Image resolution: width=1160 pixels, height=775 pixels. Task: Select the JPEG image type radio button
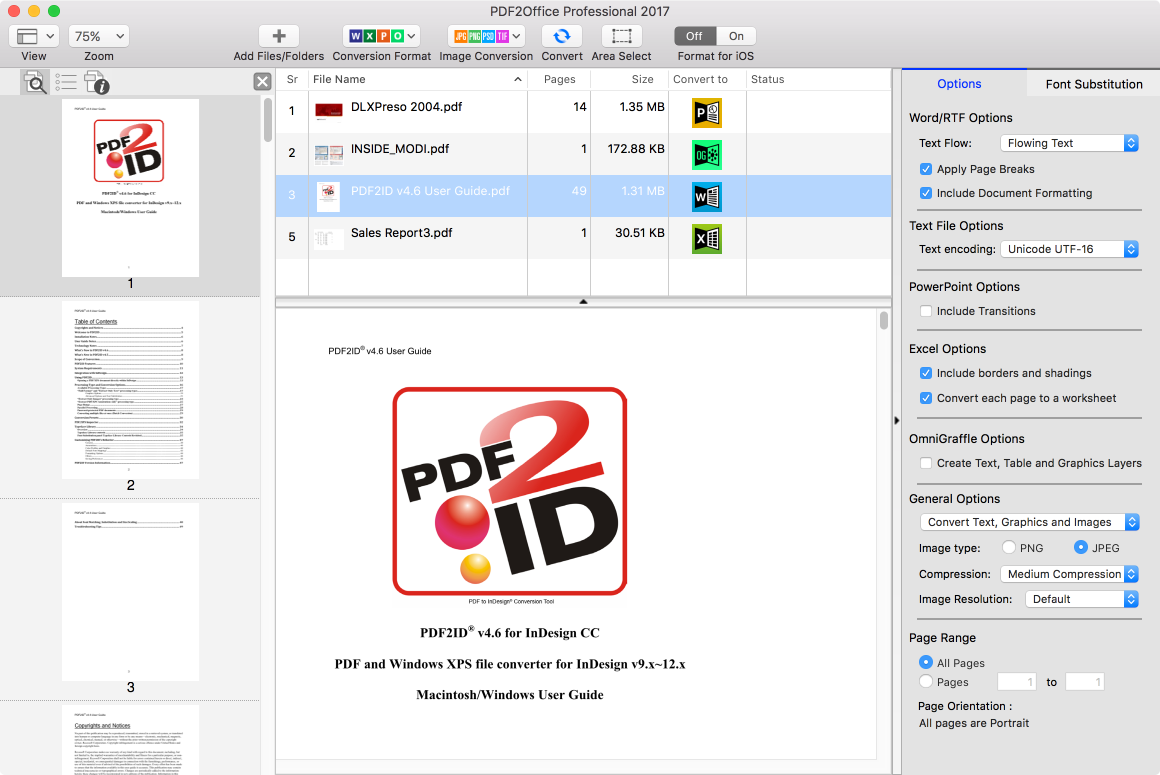coord(1081,547)
